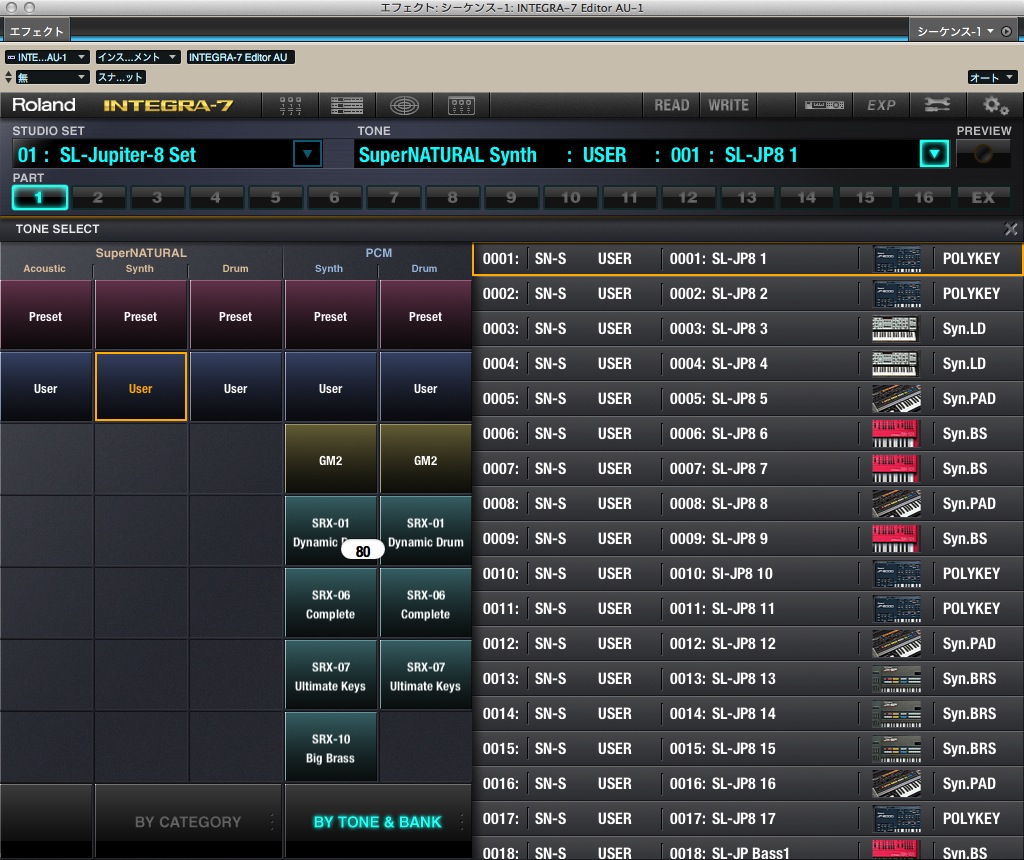
Task: Open the Motional Surround icon
Action: (404, 105)
